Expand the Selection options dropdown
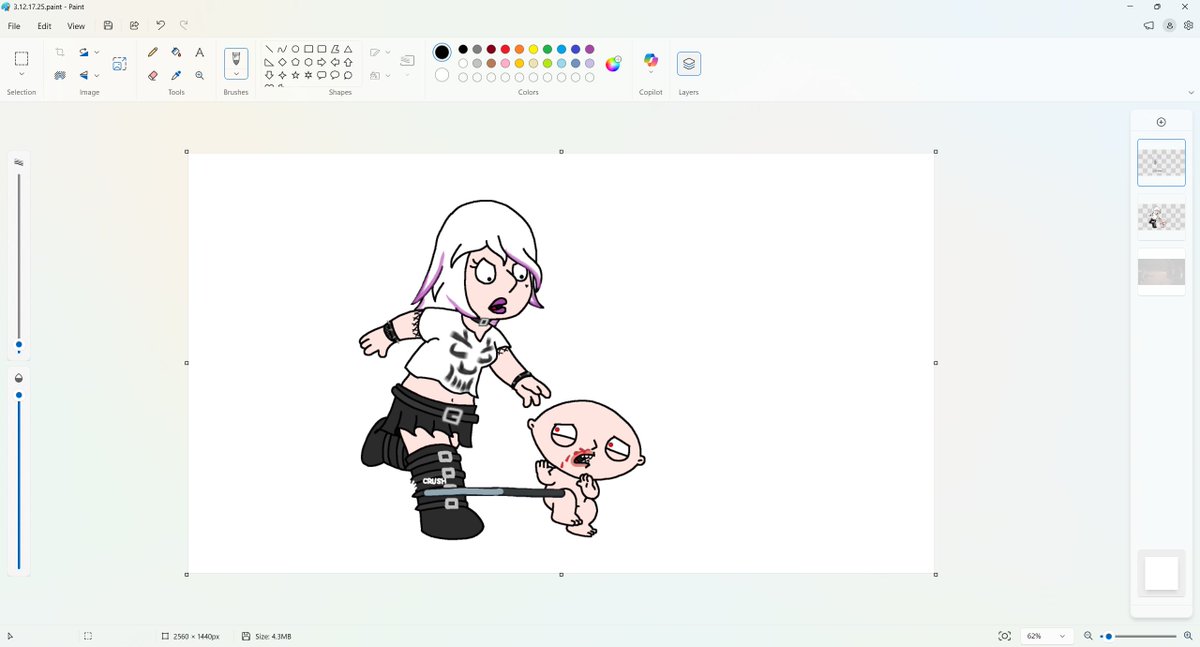This screenshot has height=647, width=1200. (21, 74)
